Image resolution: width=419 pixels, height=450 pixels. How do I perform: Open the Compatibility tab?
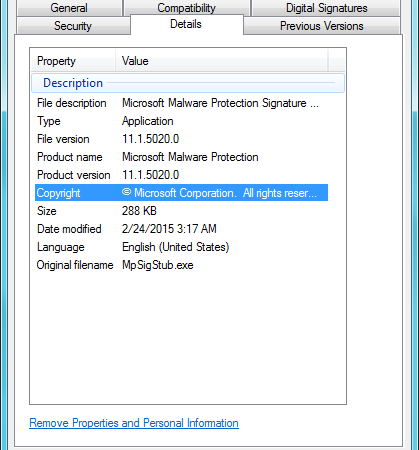[187, 7]
